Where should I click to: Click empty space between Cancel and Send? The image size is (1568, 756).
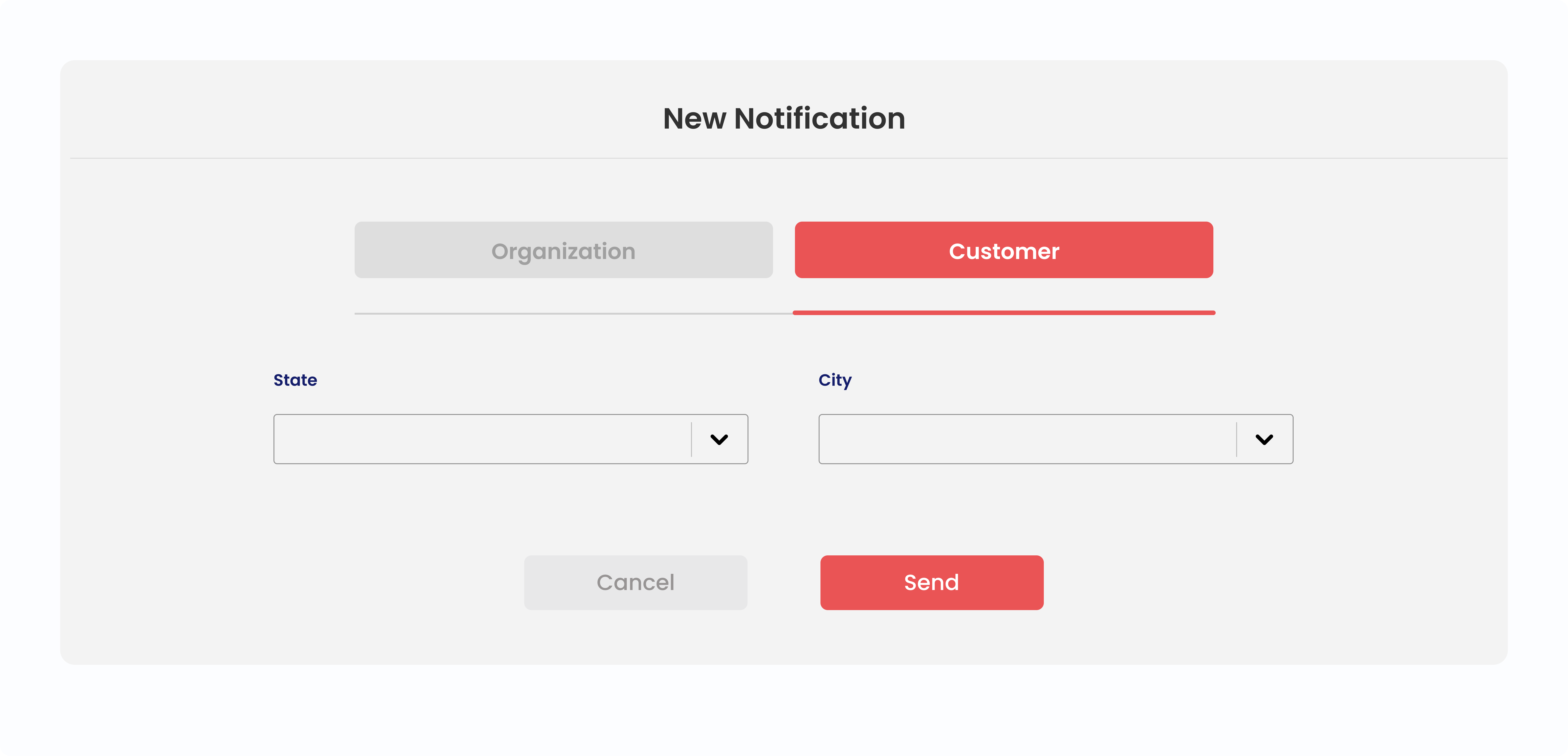click(x=784, y=583)
